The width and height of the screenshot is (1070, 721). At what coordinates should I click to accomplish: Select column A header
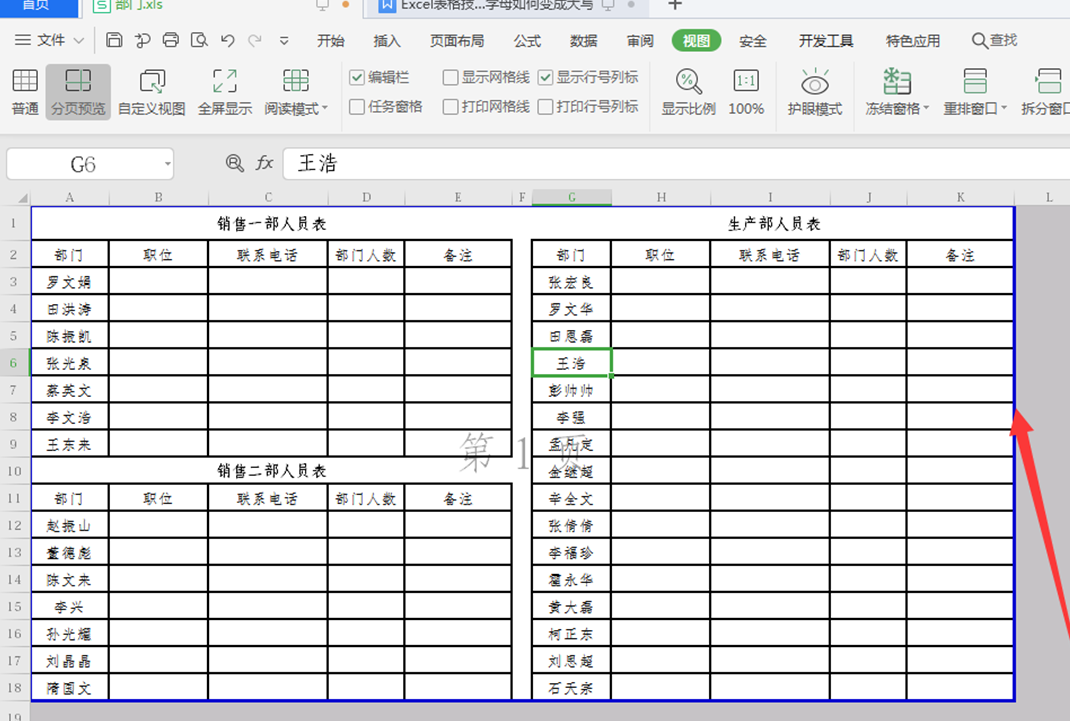[70, 198]
